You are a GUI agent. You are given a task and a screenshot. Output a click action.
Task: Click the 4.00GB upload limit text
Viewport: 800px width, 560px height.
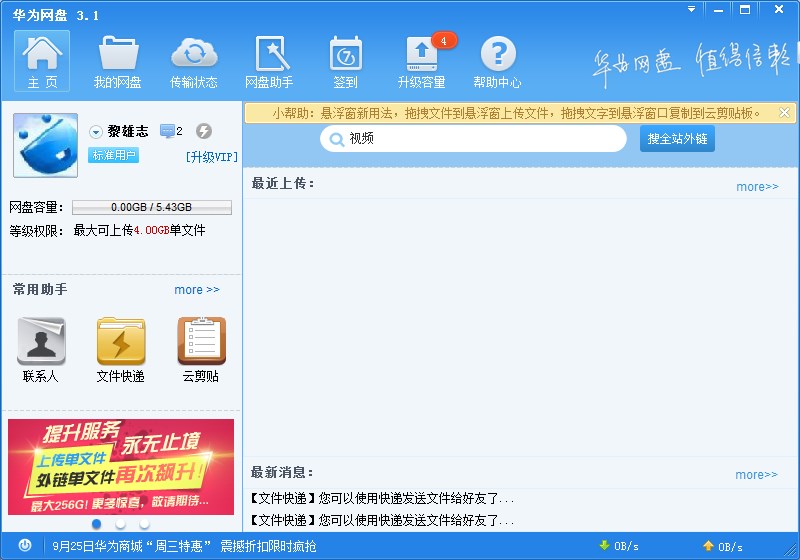pyautogui.click(x=152, y=231)
